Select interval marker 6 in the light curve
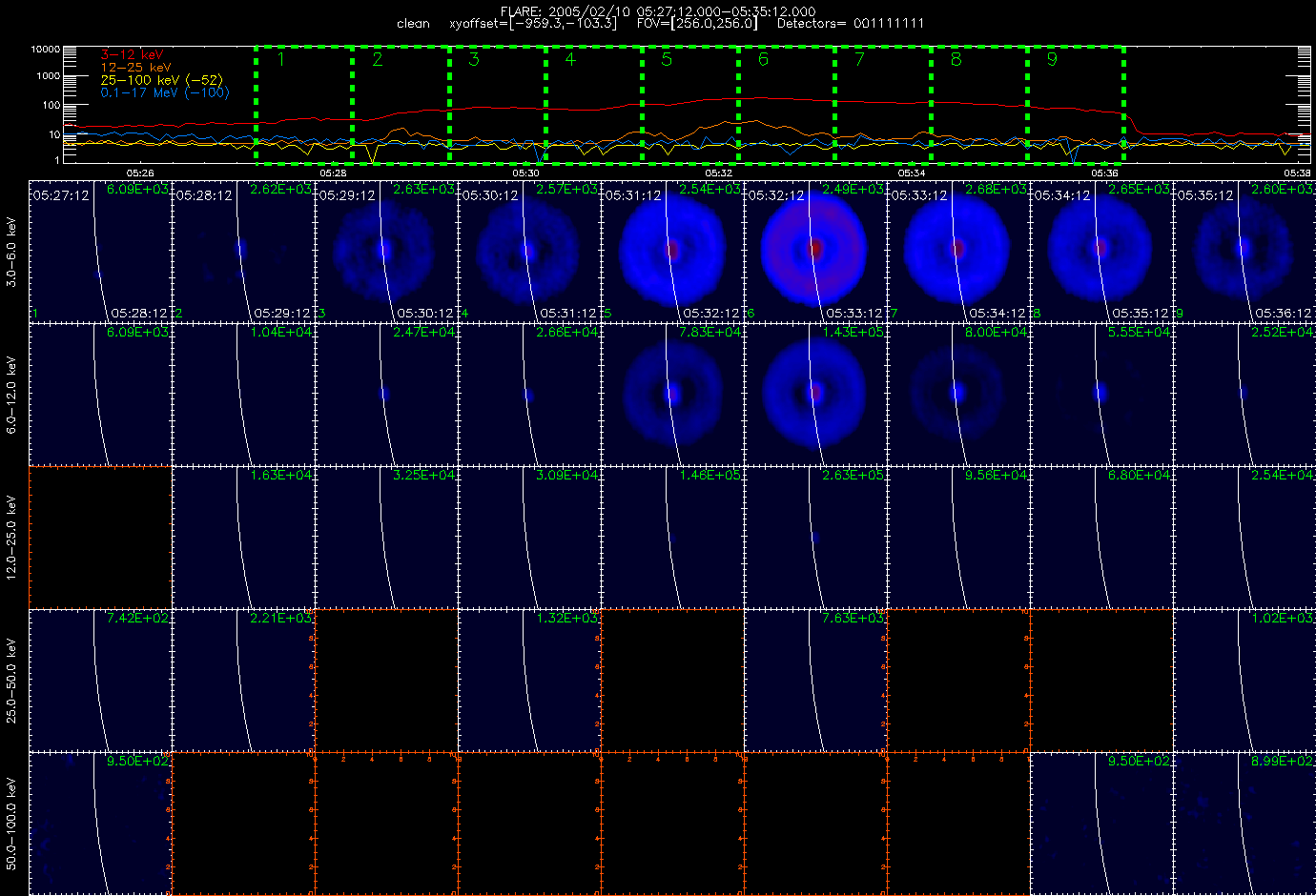This screenshot has height=896, width=1316. (763, 59)
